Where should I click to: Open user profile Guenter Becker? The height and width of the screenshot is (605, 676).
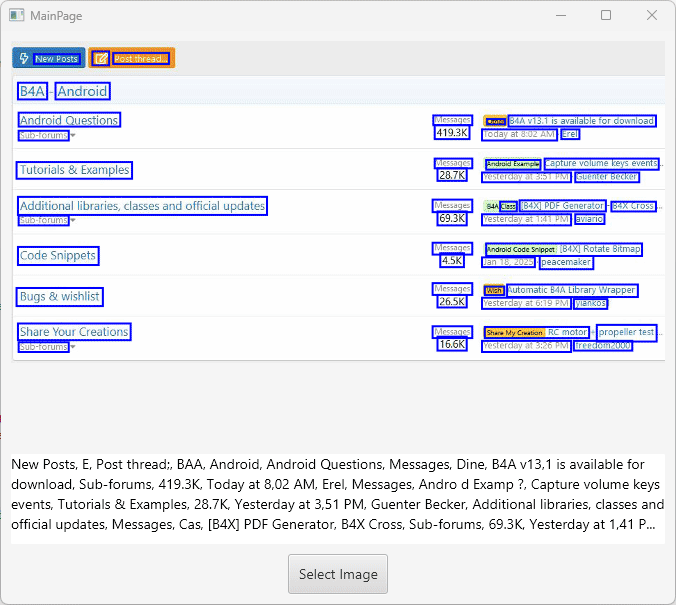606,177
